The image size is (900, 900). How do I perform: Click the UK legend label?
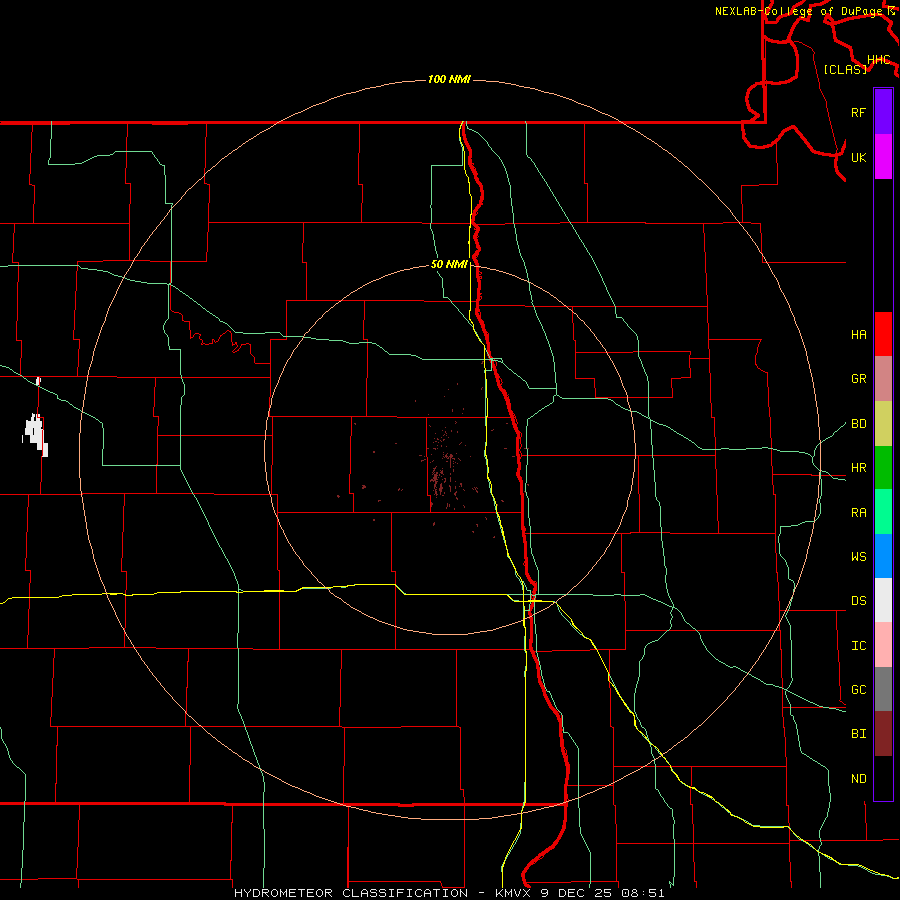point(858,157)
